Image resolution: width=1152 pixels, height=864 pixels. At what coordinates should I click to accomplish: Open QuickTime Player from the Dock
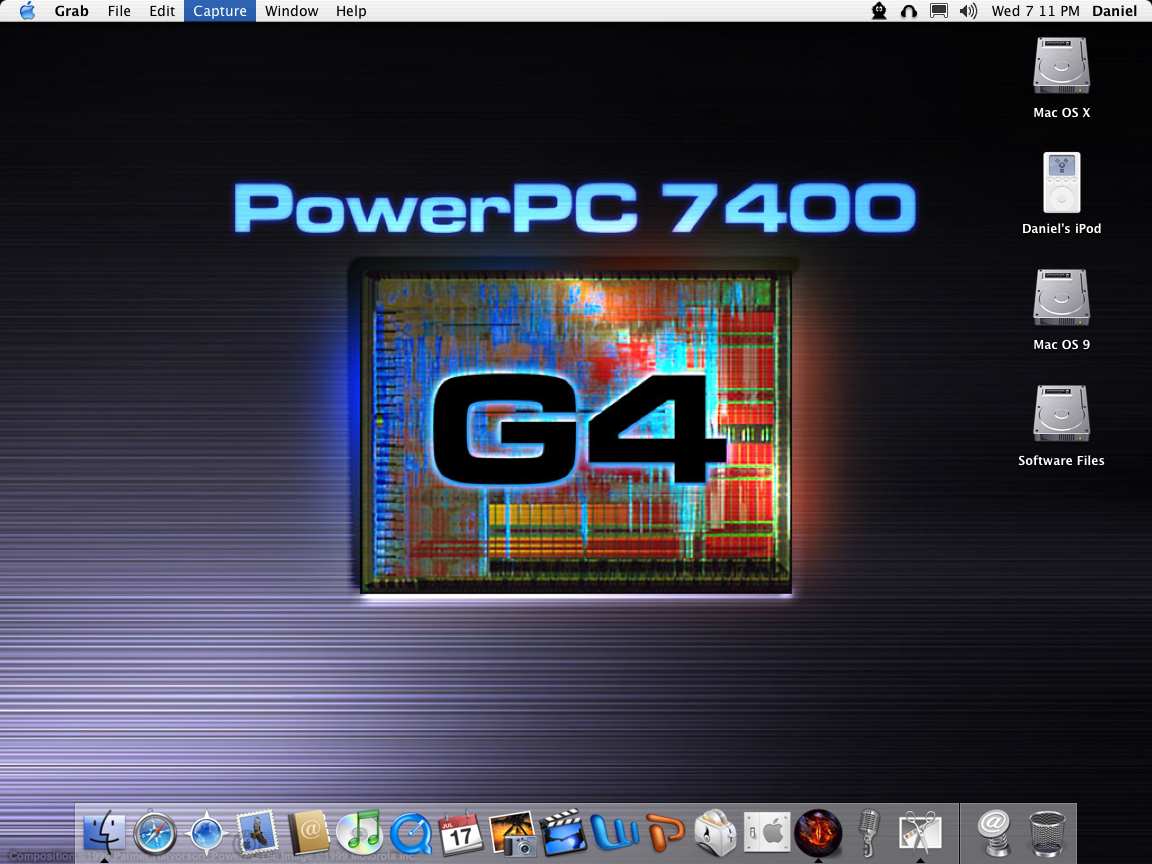410,834
